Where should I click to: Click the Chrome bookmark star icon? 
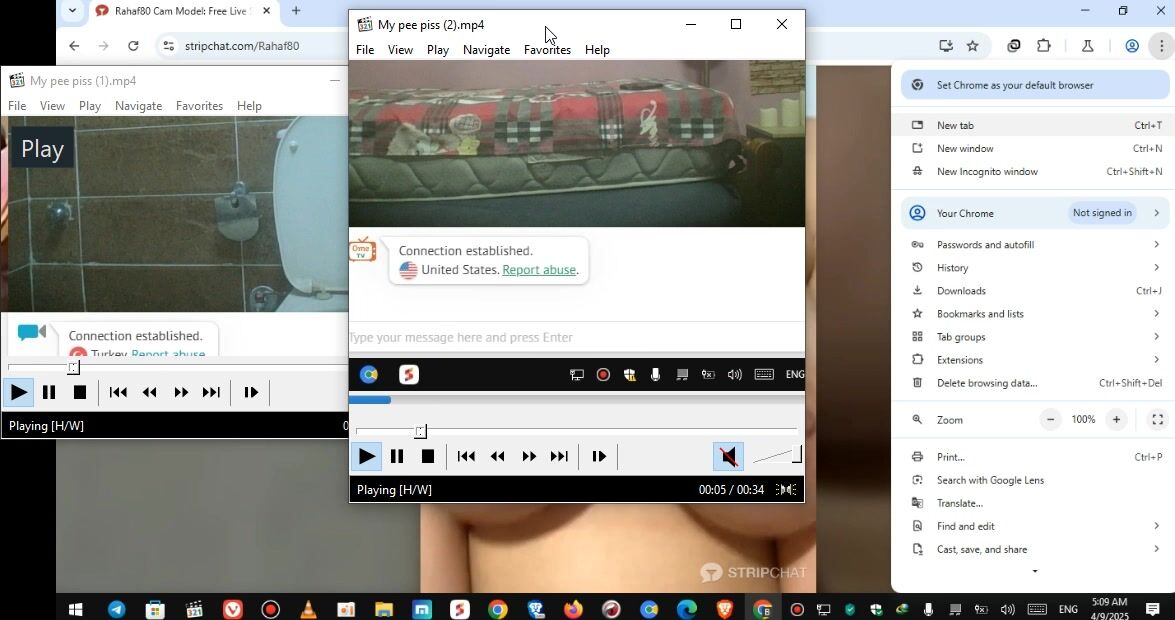coord(972,46)
